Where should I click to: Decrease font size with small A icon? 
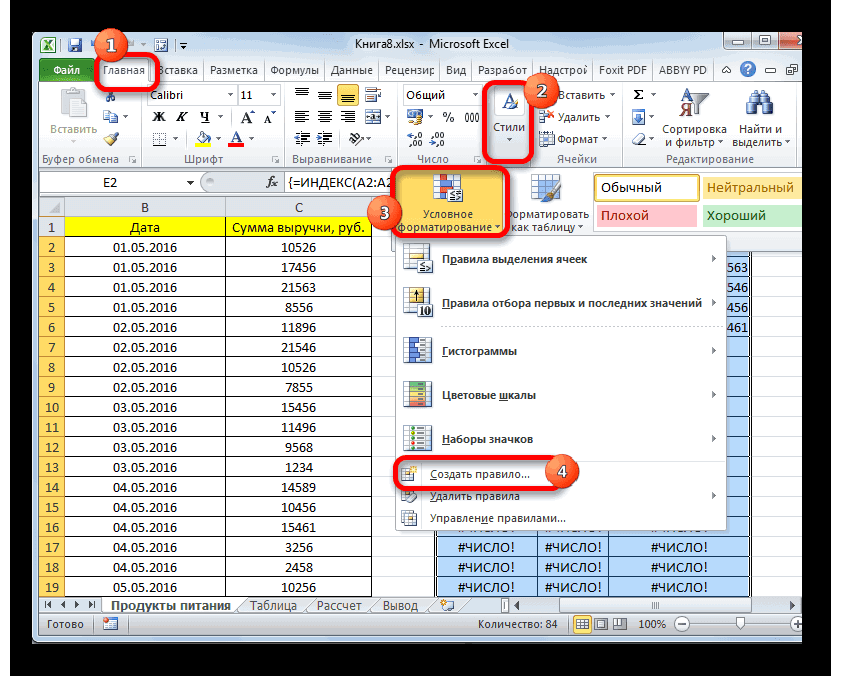[x=270, y=117]
